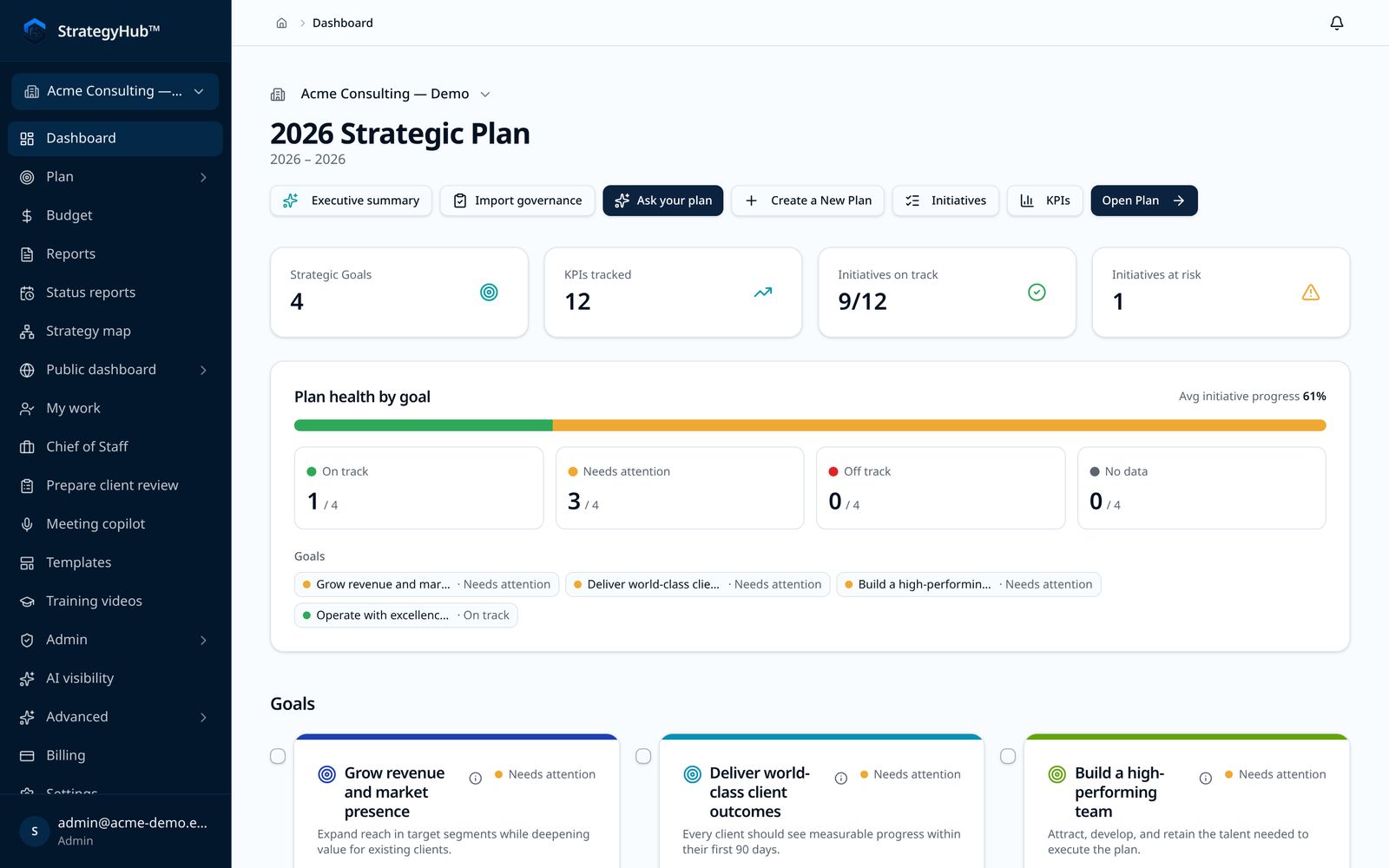Click Ask your plan button
The width and height of the screenshot is (1389, 868).
point(663,201)
